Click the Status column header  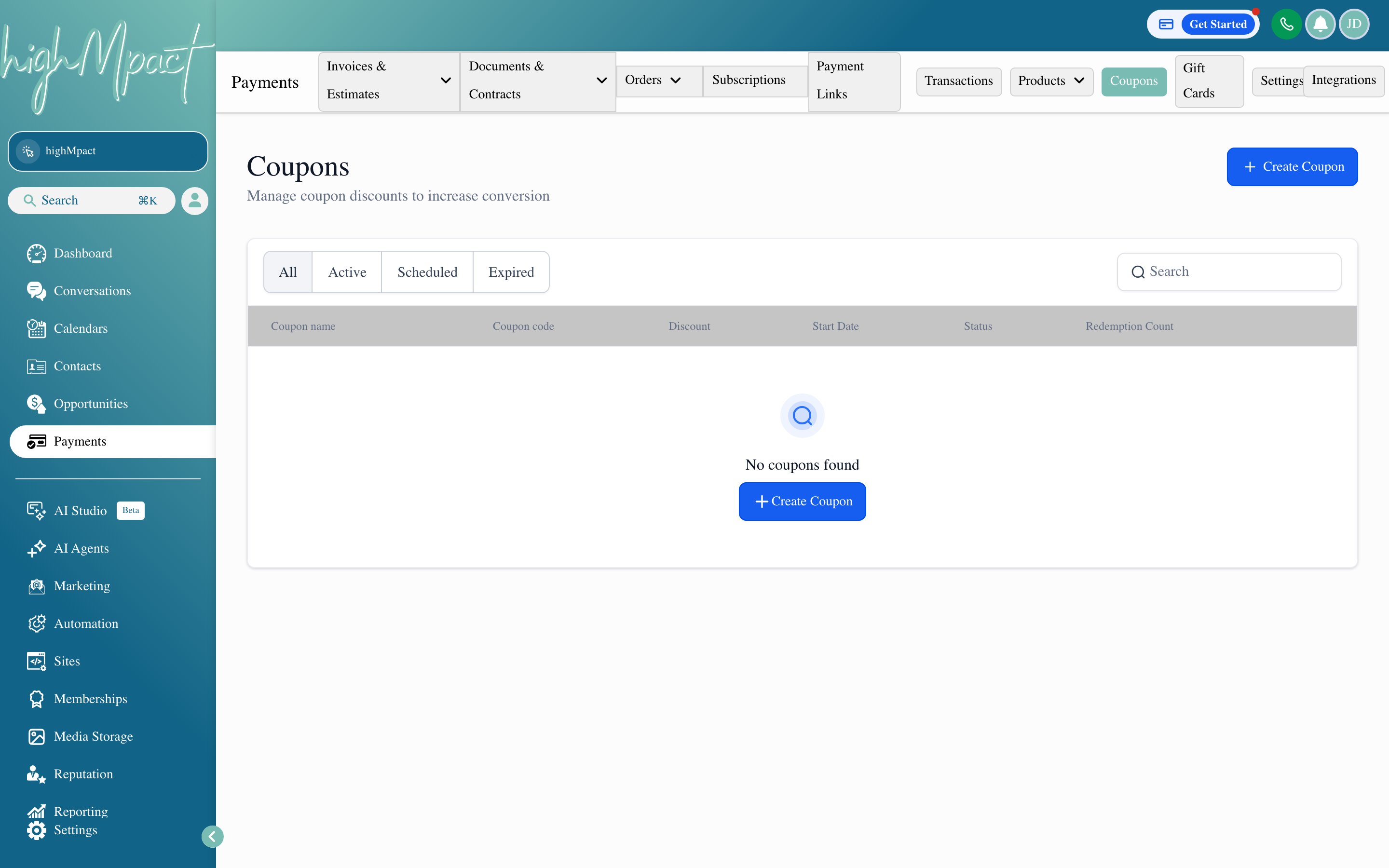coord(978,326)
